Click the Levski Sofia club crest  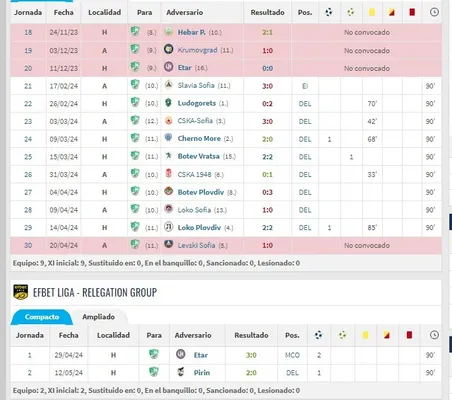tap(169, 244)
